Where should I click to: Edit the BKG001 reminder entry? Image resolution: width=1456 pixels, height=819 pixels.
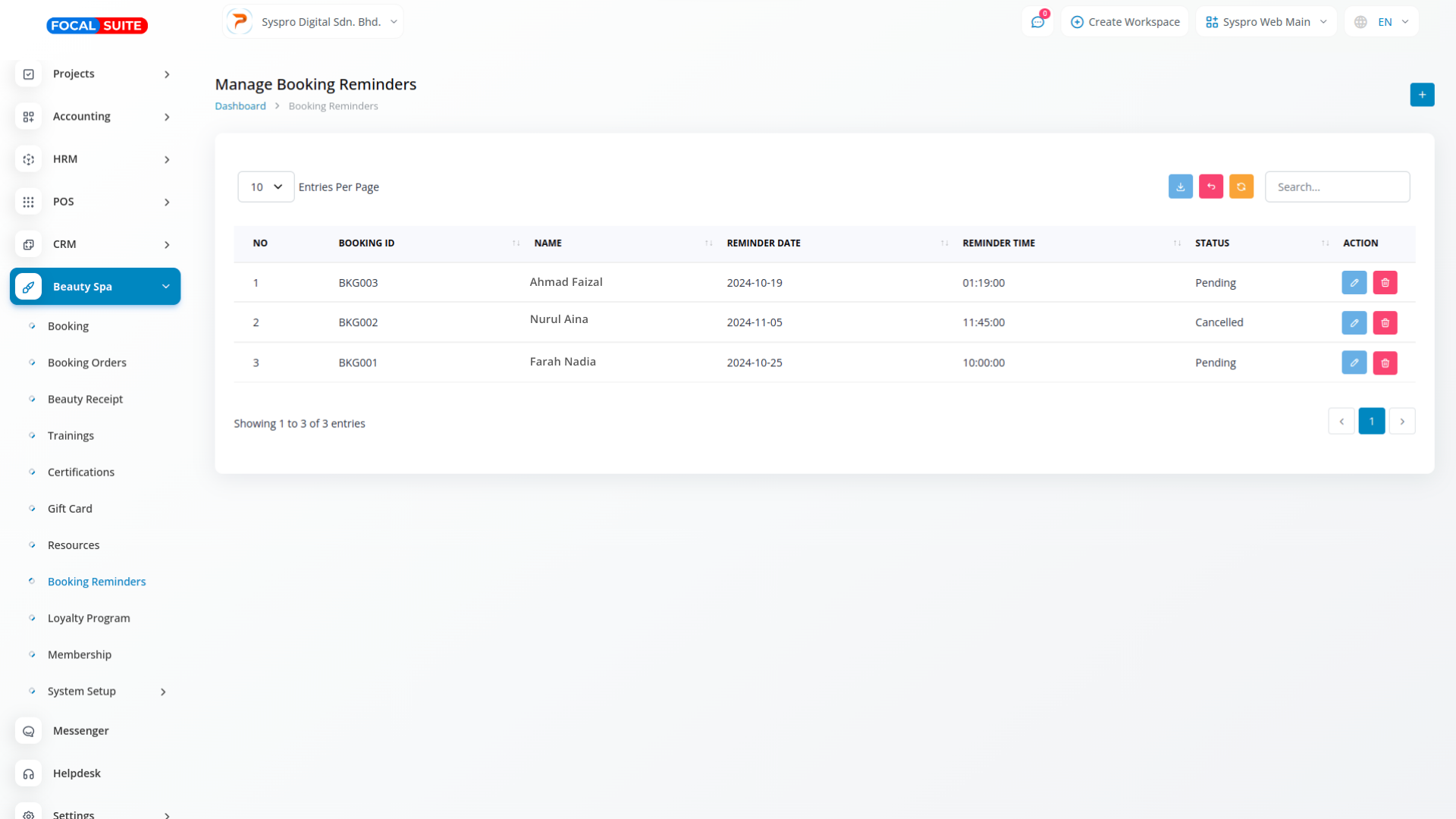[1354, 362]
